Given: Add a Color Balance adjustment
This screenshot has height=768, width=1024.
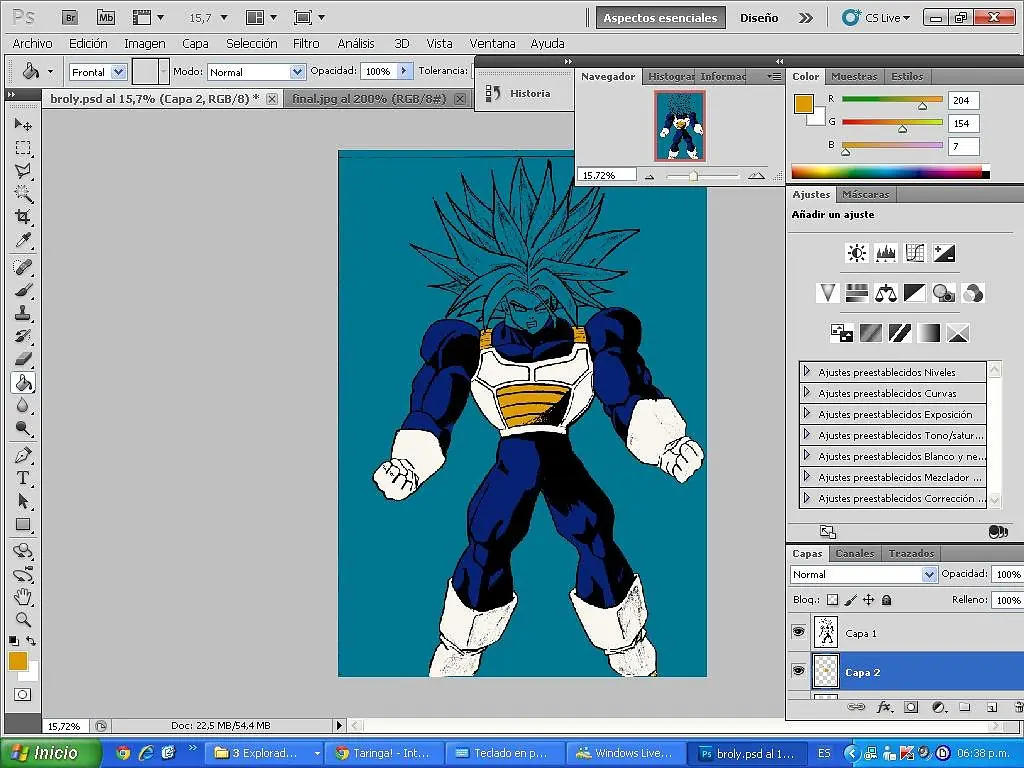Looking at the screenshot, I should (x=886, y=293).
